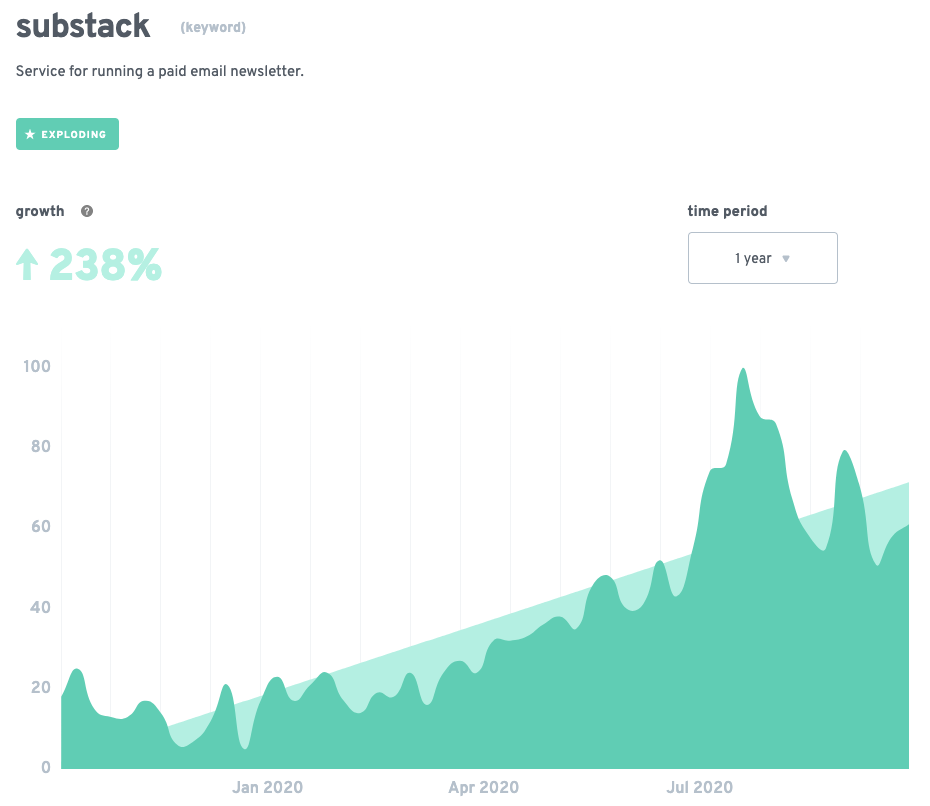930x806 pixels.
Task: Click the 20 value on the y-axis
Action: [39, 688]
